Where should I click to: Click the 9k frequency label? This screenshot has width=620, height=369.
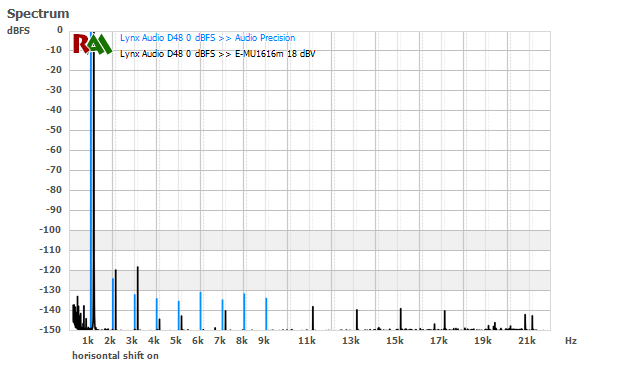pyautogui.click(x=264, y=341)
